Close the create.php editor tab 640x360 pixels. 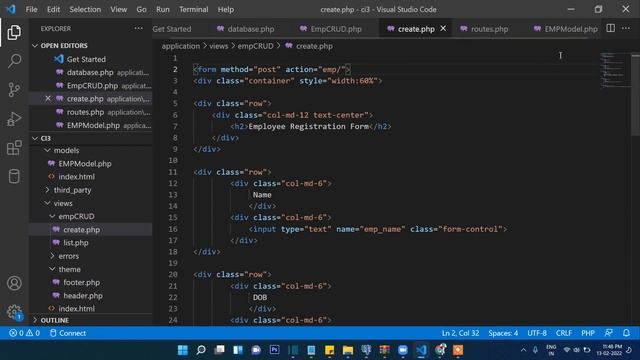pos(443,29)
